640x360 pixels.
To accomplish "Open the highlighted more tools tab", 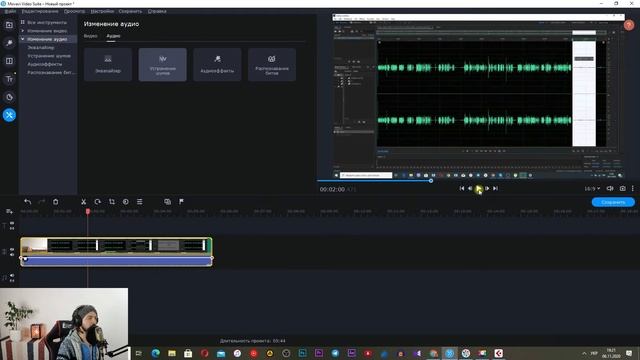I will click(9, 115).
